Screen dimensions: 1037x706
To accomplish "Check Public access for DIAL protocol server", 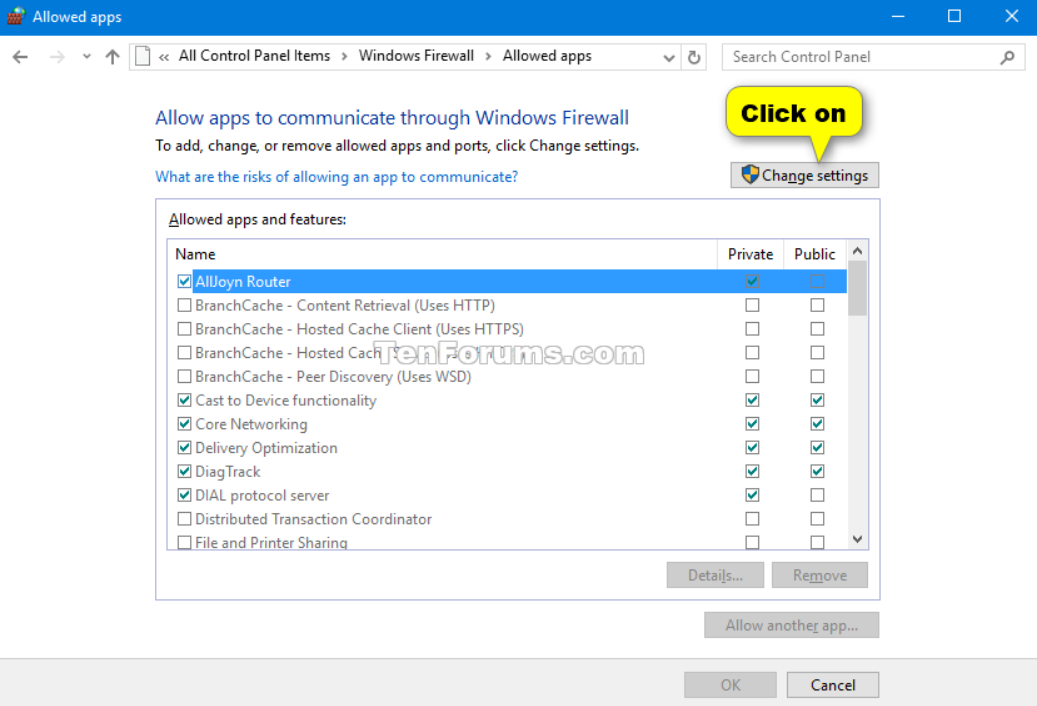I will coord(817,494).
